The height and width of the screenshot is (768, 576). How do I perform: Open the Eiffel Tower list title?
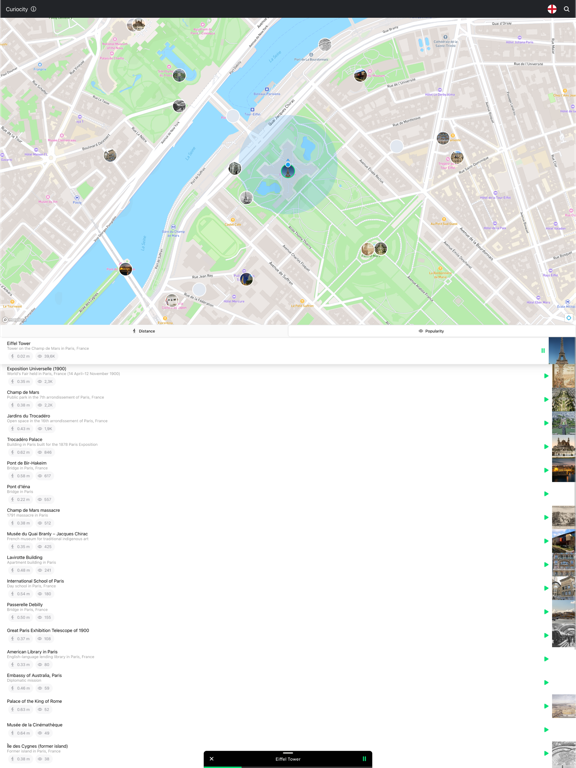point(19,343)
